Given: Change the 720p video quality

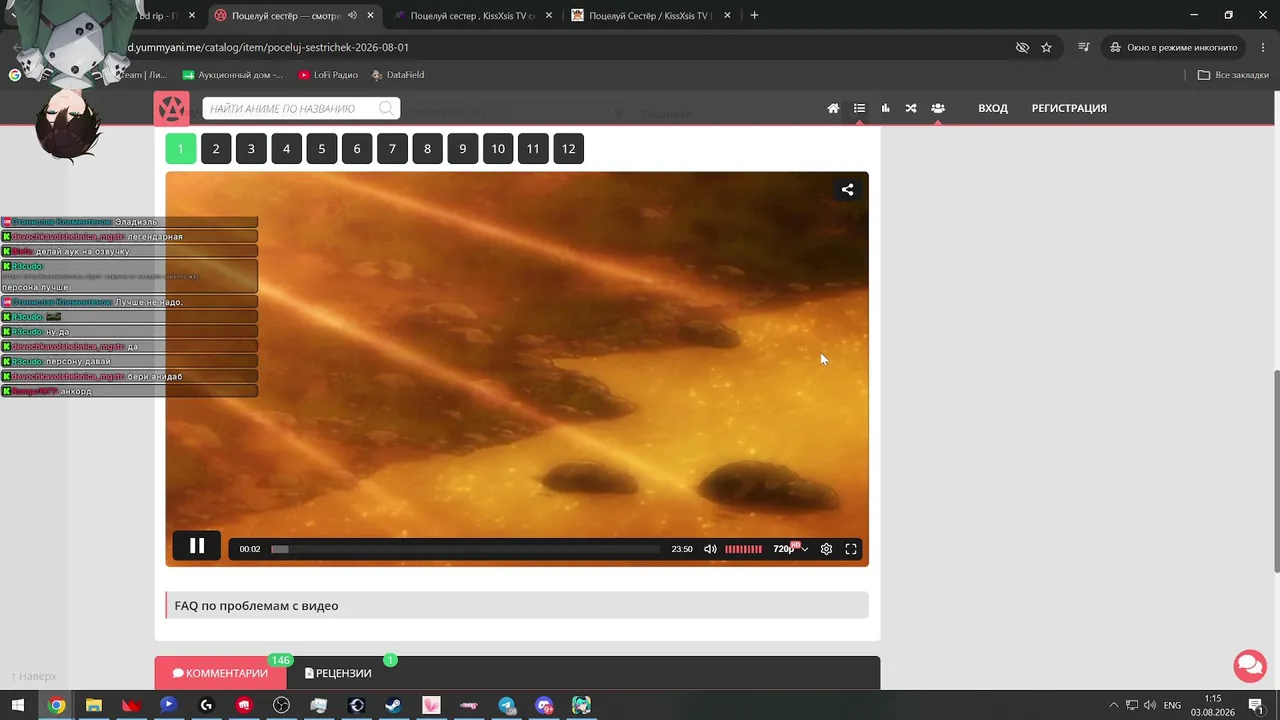Looking at the screenshot, I should click(789, 549).
